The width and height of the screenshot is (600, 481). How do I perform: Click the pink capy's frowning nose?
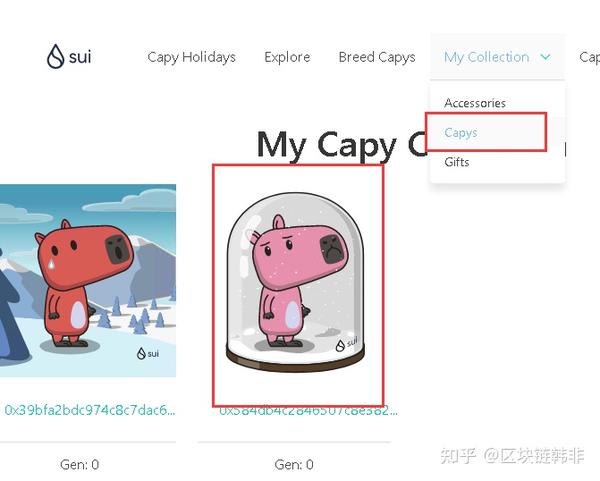click(x=333, y=249)
